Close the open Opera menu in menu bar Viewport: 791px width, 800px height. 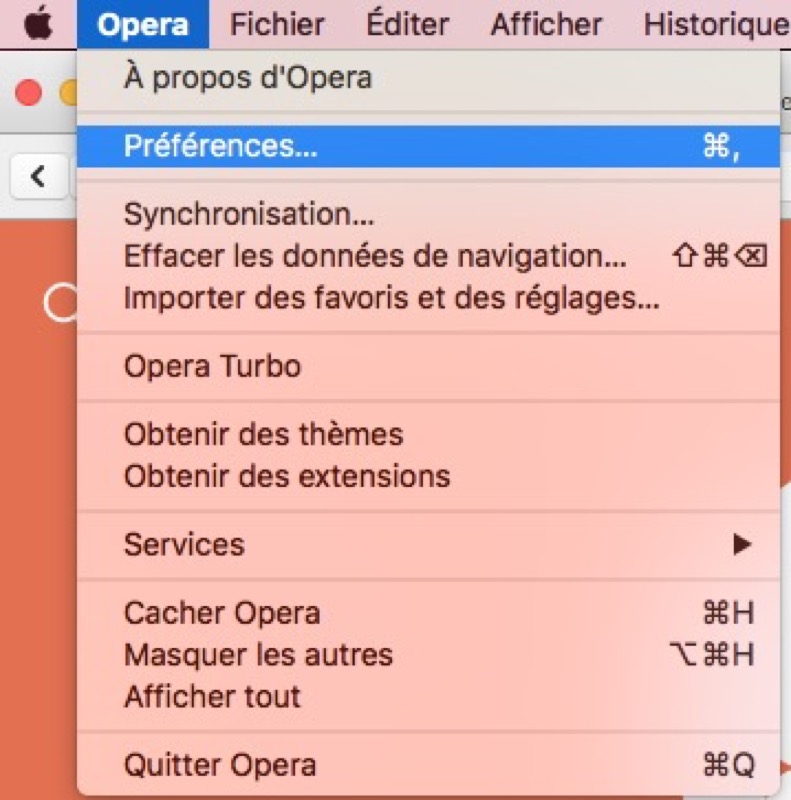pyautogui.click(x=143, y=24)
